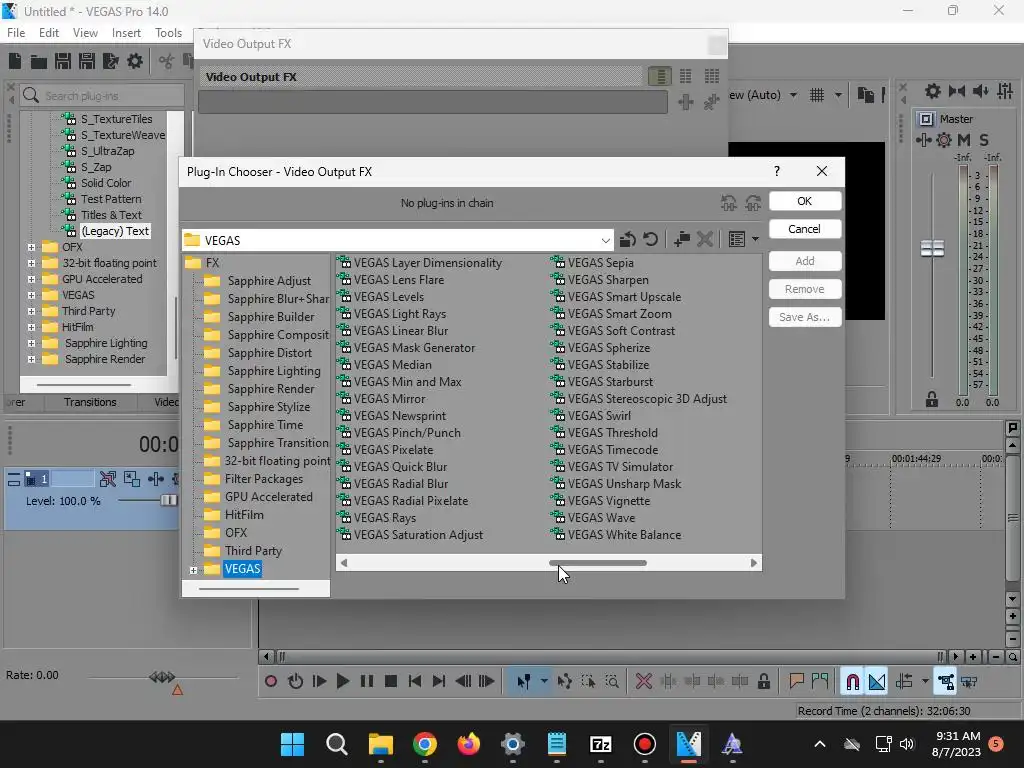Click New project icon in main toolbar
Screen dimensions: 1024x768
tap(15, 61)
